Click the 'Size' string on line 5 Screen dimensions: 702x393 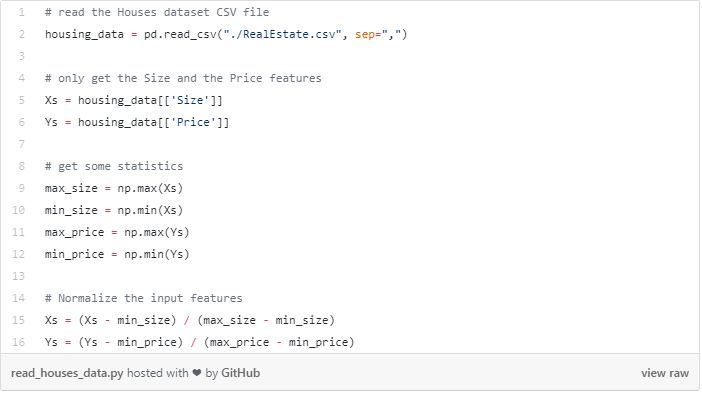pyautogui.click(x=190, y=100)
